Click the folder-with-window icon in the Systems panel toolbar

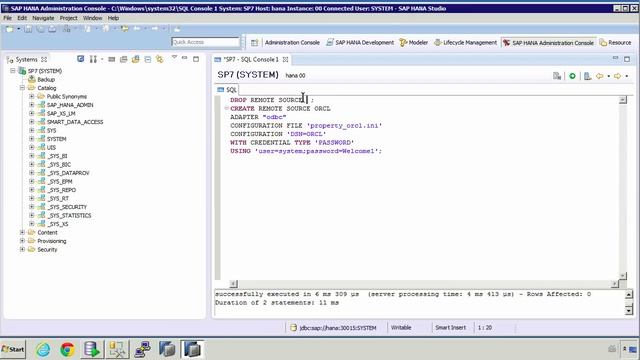(136, 59)
